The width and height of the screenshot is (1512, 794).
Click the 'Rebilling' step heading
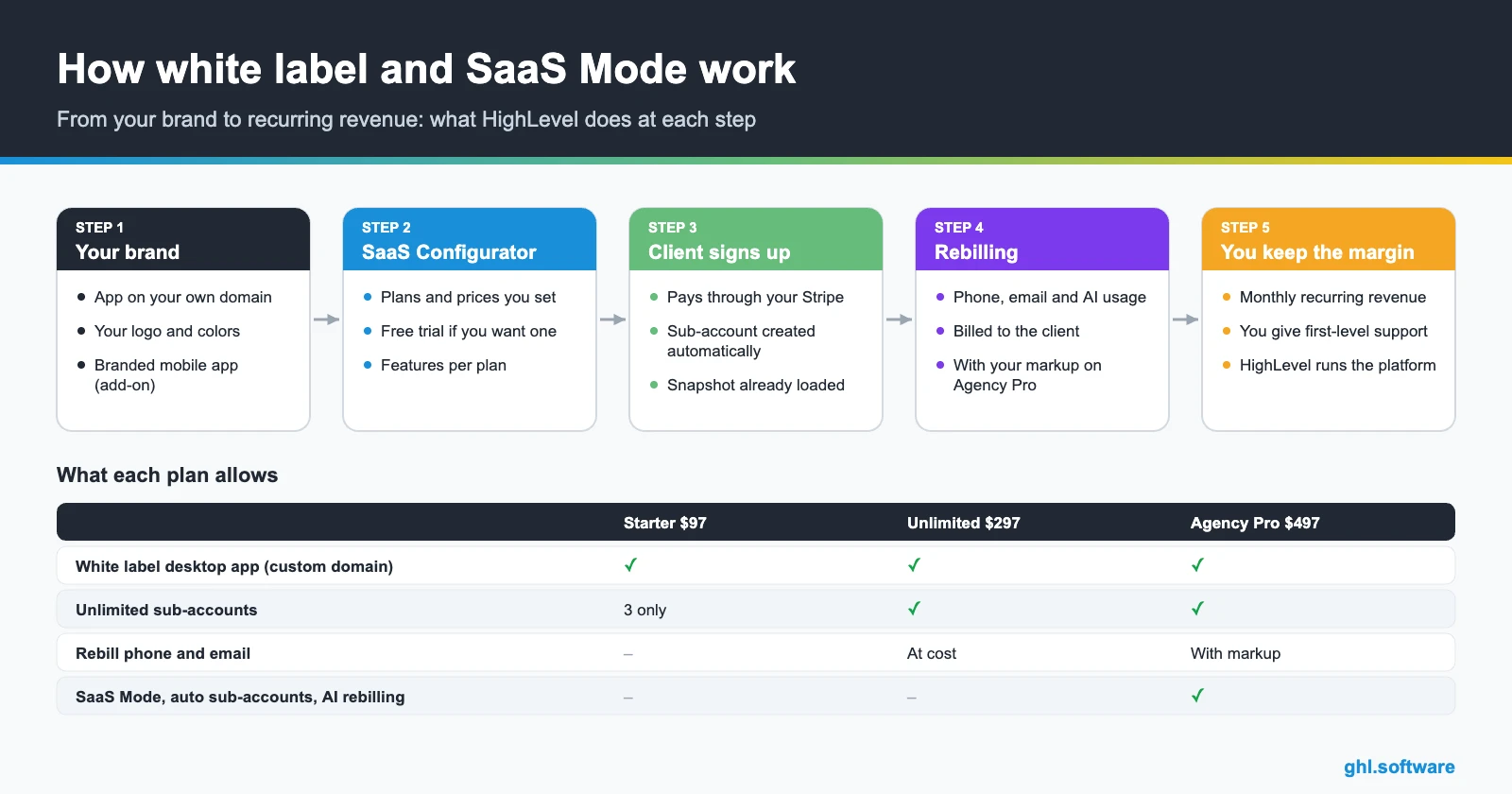976,252
